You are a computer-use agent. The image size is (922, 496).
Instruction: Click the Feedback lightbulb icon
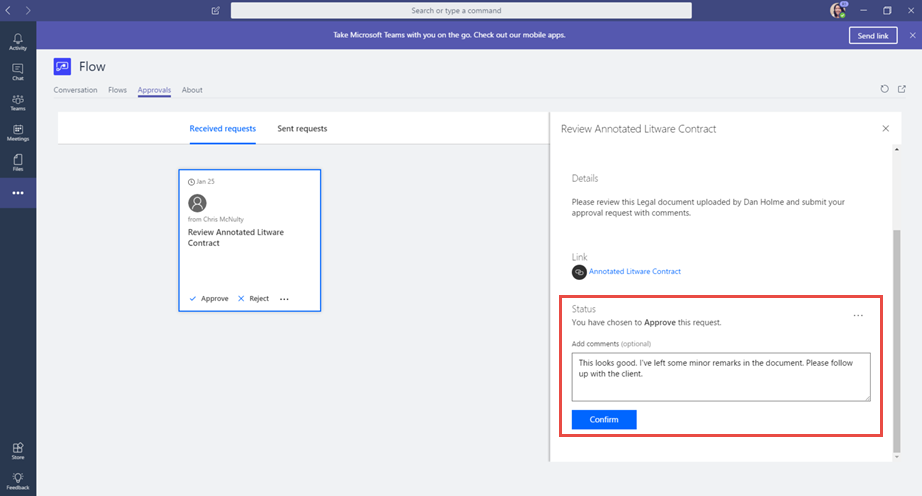point(17,481)
